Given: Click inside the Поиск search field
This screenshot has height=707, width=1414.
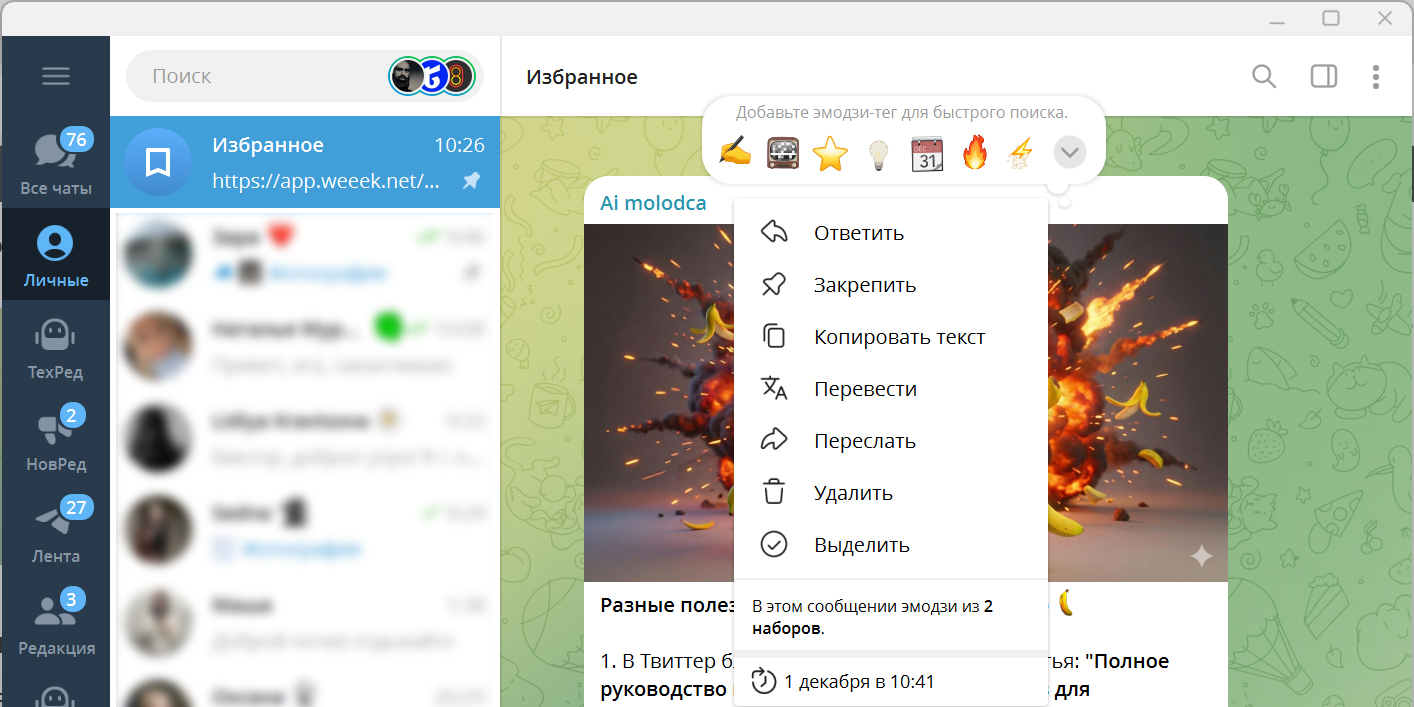Looking at the screenshot, I should pos(250,75).
